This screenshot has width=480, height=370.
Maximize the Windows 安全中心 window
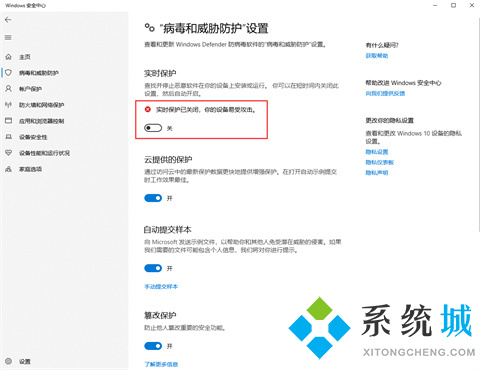(453, 5)
